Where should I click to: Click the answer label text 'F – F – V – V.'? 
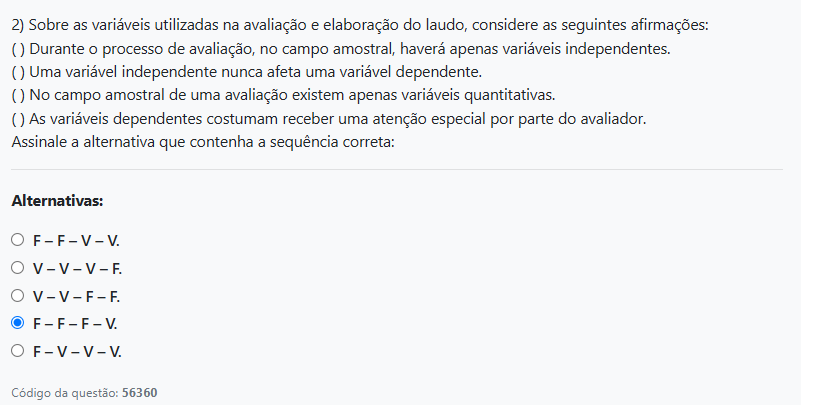(76, 241)
